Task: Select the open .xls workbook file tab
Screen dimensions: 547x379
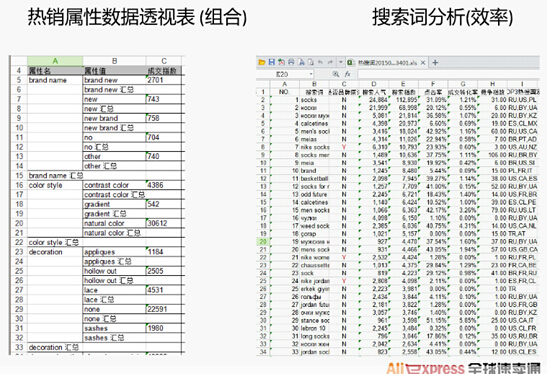Action: (387, 63)
